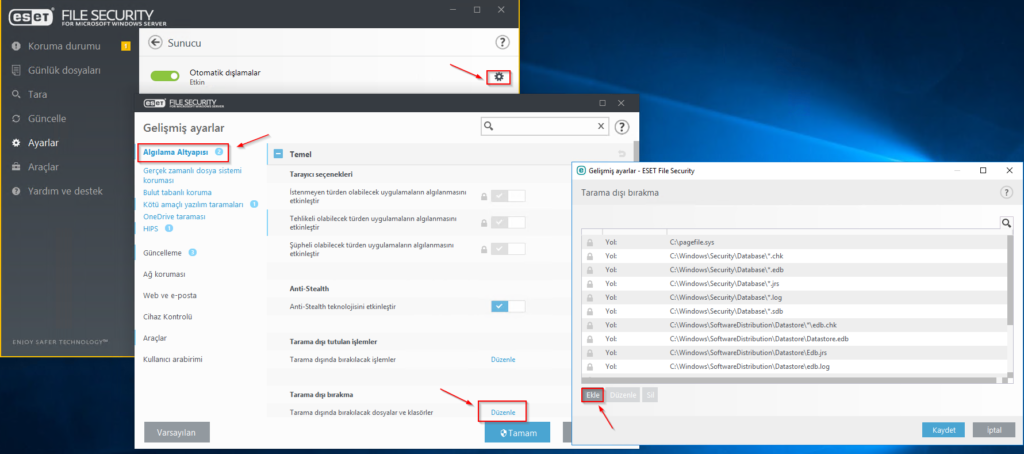Viewport: 1024px width, 454px height.
Task: Toggle Tehlikeli olabilecek uygulamalar detection
Action: tap(508, 222)
